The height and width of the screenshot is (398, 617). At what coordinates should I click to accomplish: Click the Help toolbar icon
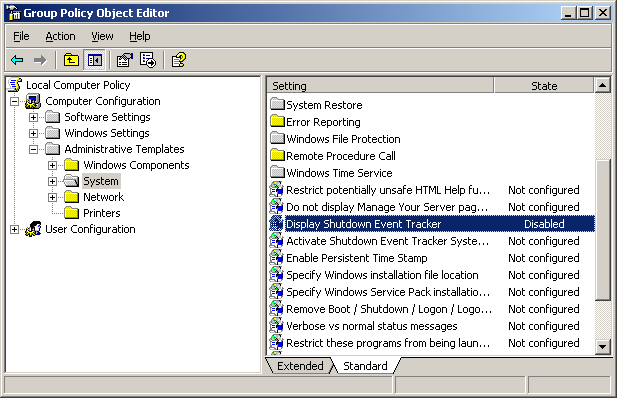tap(179, 60)
